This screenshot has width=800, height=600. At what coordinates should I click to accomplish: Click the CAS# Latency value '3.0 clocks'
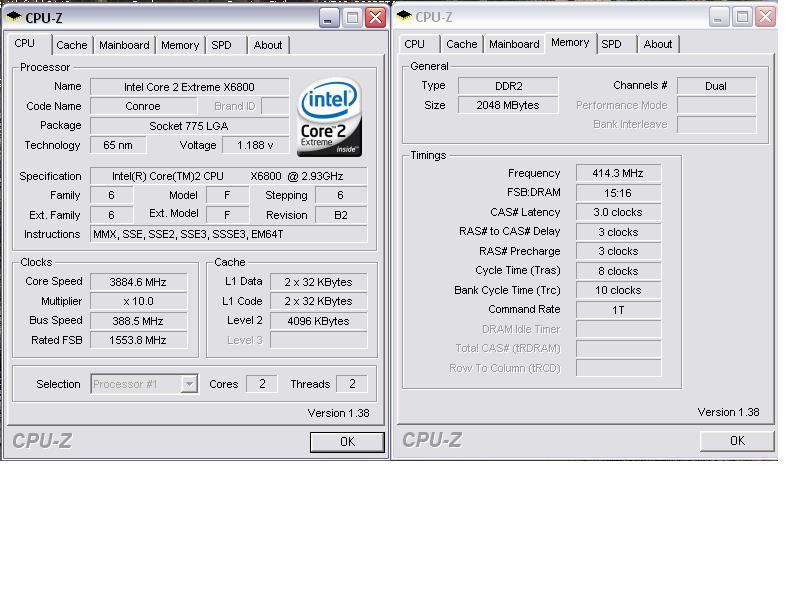click(x=618, y=212)
